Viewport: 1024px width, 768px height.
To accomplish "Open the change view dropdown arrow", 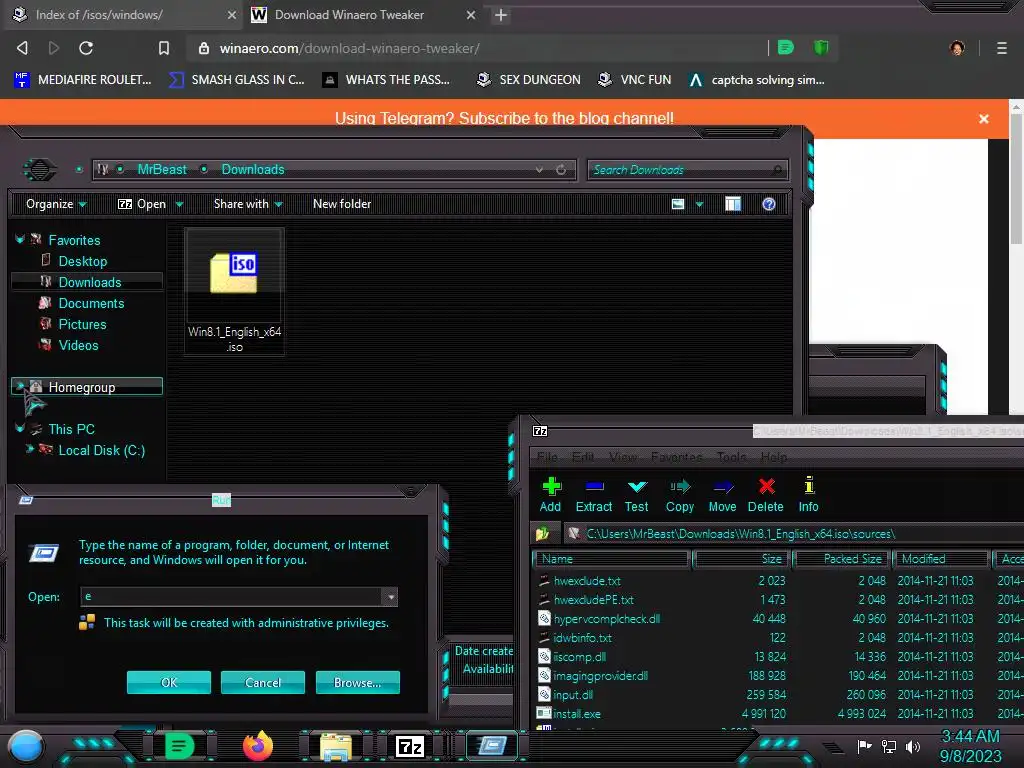I will pyautogui.click(x=699, y=204).
